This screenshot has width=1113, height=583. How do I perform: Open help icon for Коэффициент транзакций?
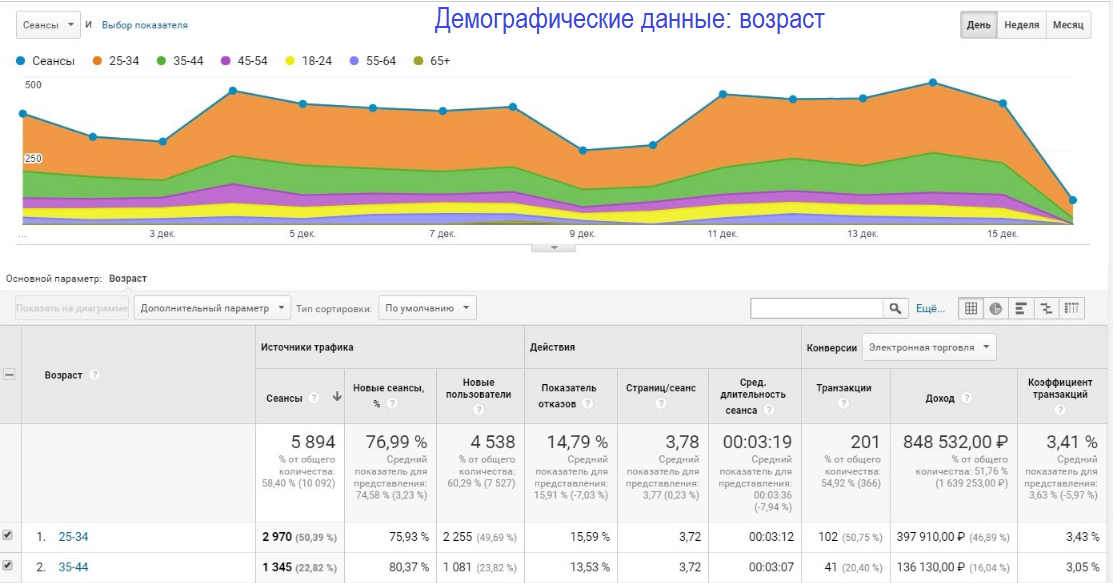(1060, 410)
